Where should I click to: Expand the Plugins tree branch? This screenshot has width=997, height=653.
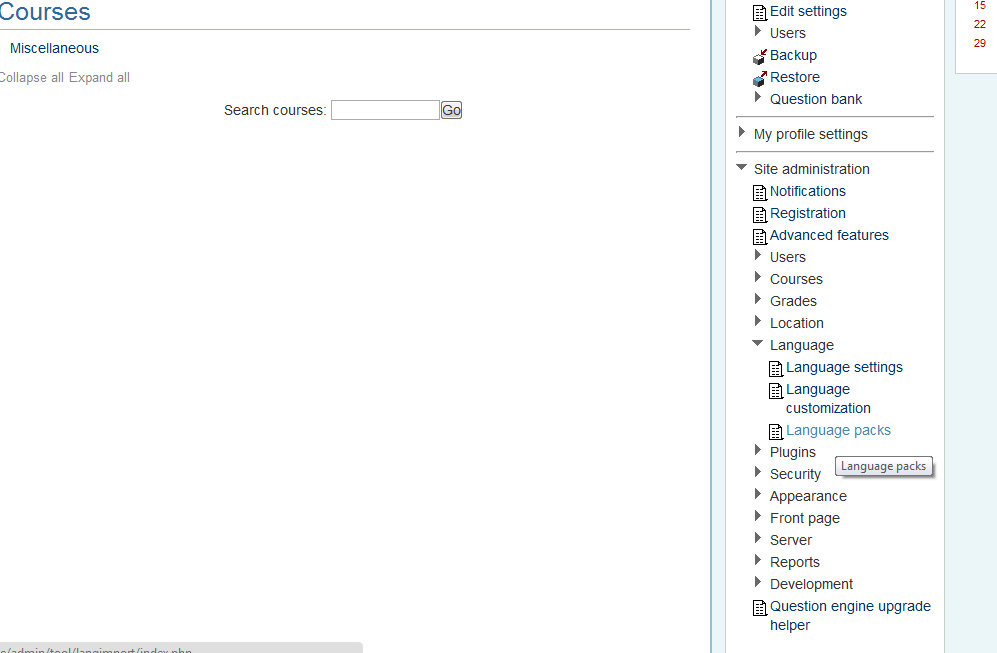pyautogui.click(x=758, y=450)
